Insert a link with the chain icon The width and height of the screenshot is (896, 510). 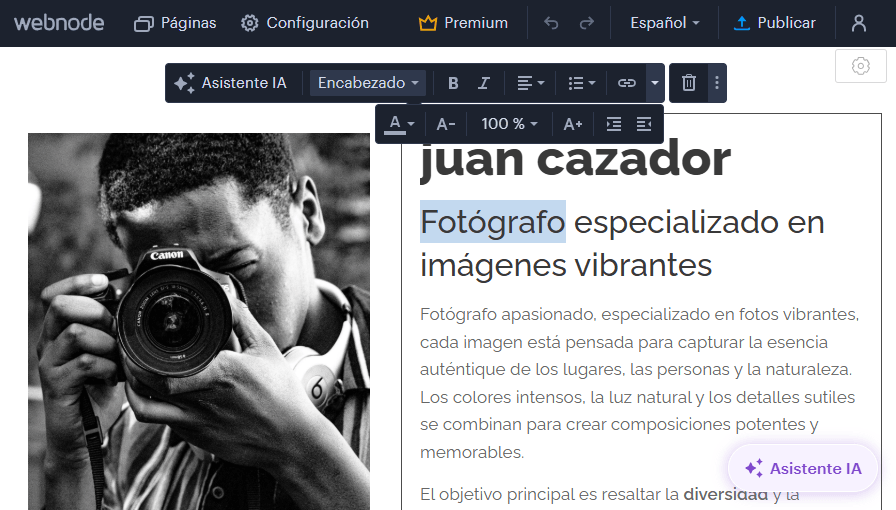tap(627, 83)
